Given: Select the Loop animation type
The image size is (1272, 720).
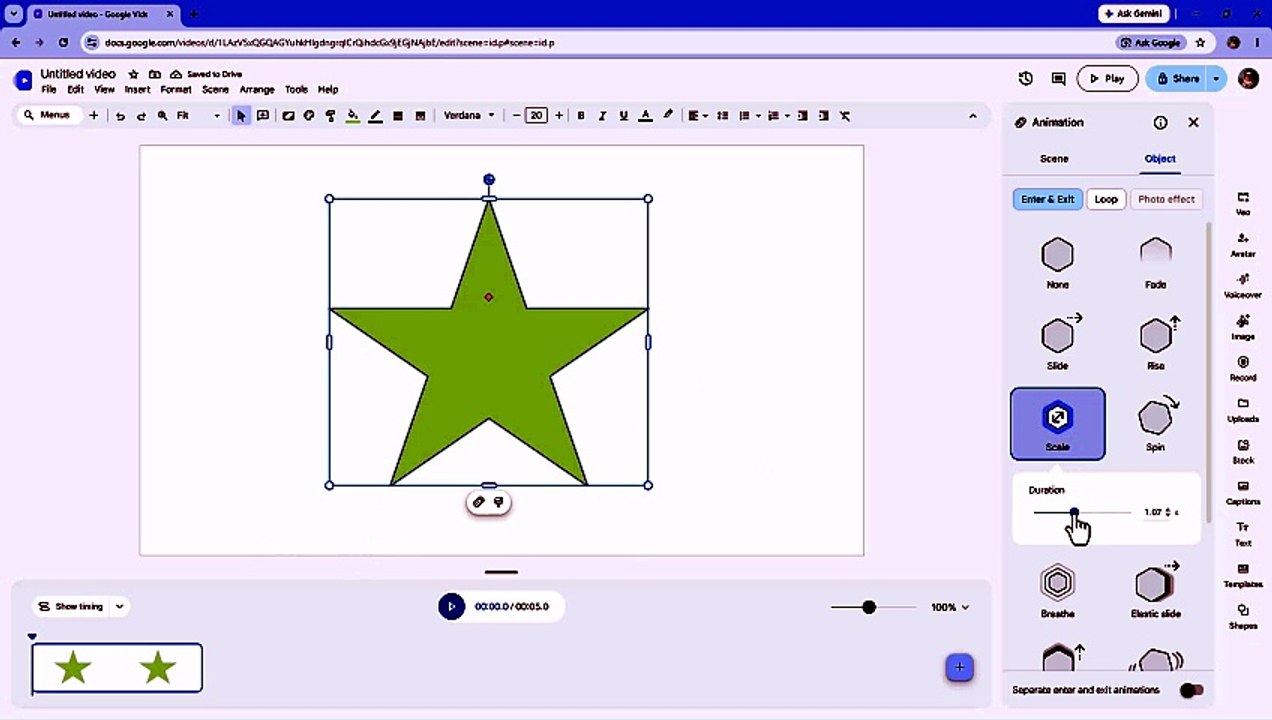Looking at the screenshot, I should click(x=1106, y=199).
